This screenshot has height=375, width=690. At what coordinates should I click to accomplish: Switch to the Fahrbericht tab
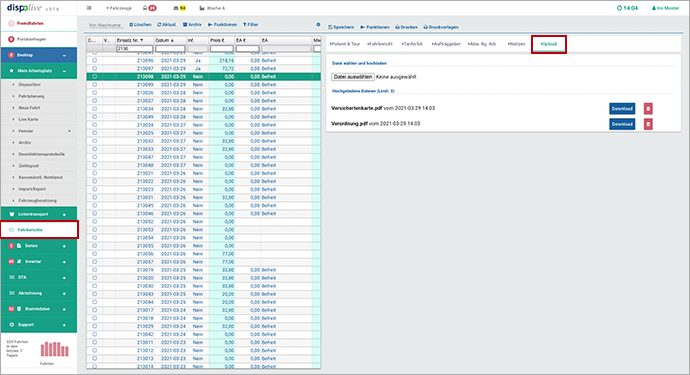pos(380,44)
